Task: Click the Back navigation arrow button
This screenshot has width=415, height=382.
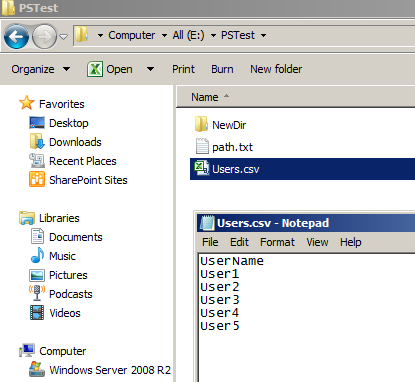Action: pyautogui.click(x=16, y=36)
